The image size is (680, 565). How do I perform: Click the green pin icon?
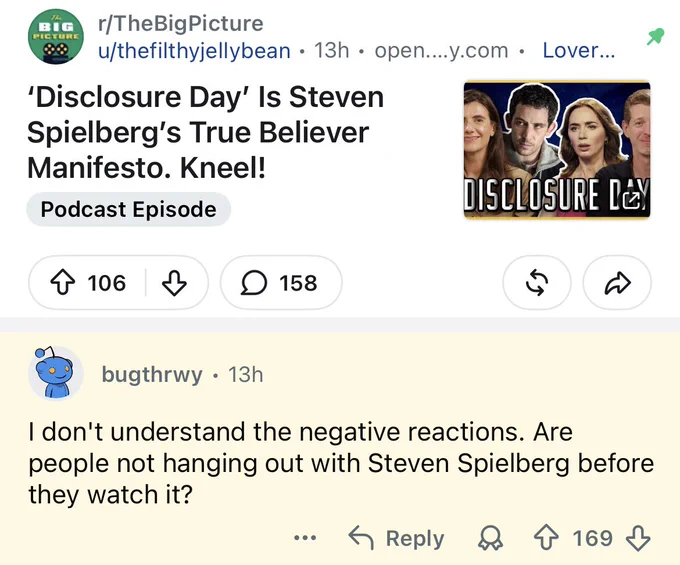[x=655, y=37]
